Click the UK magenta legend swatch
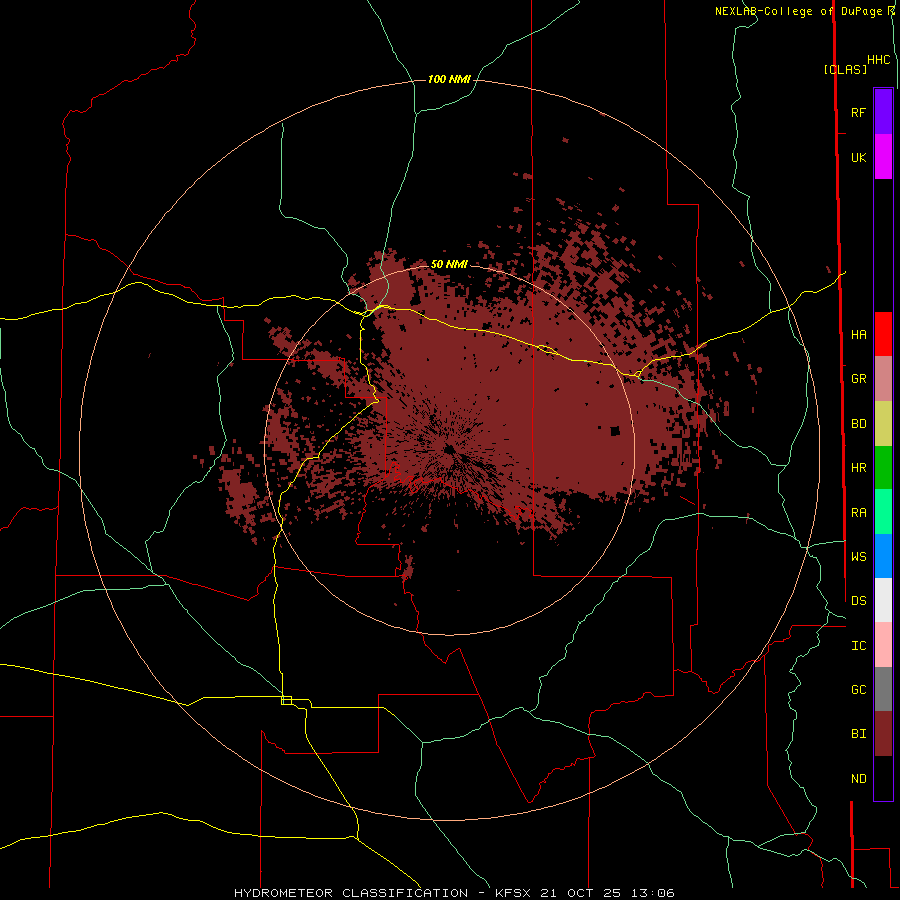This screenshot has height=900, width=900. click(883, 157)
